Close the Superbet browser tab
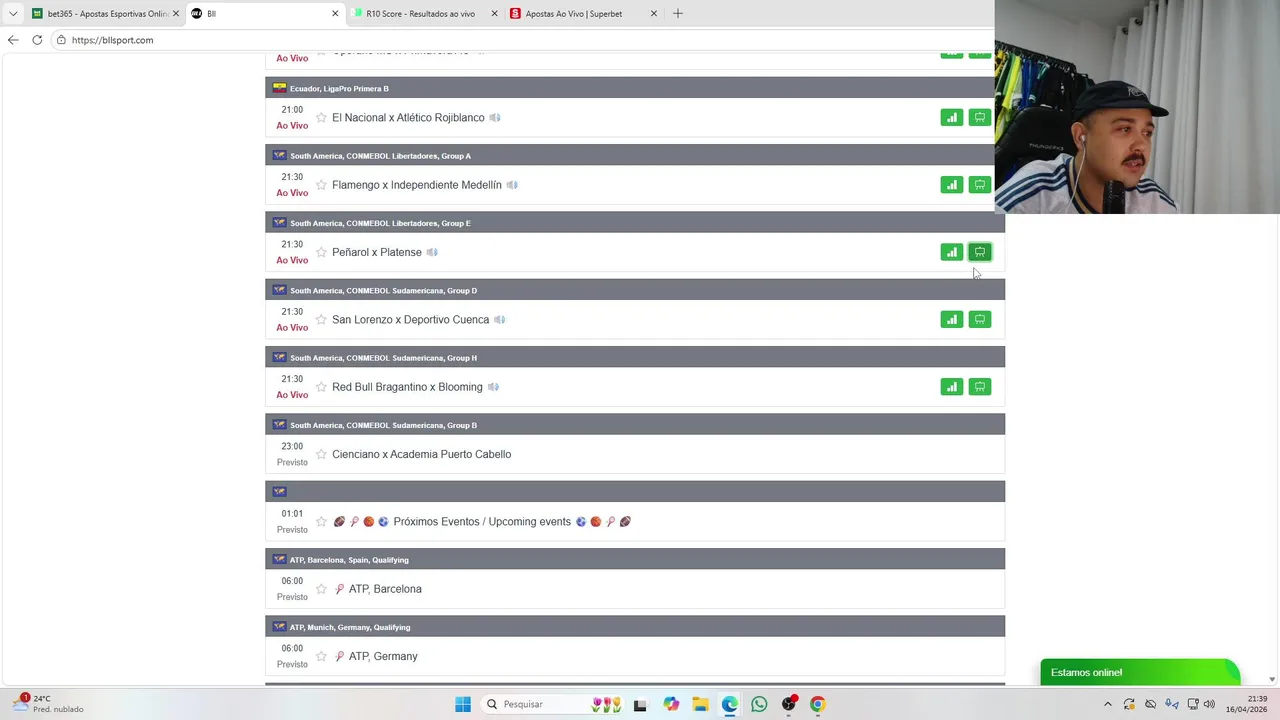The width and height of the screenshot is (1280, 720). click(654, 14)
